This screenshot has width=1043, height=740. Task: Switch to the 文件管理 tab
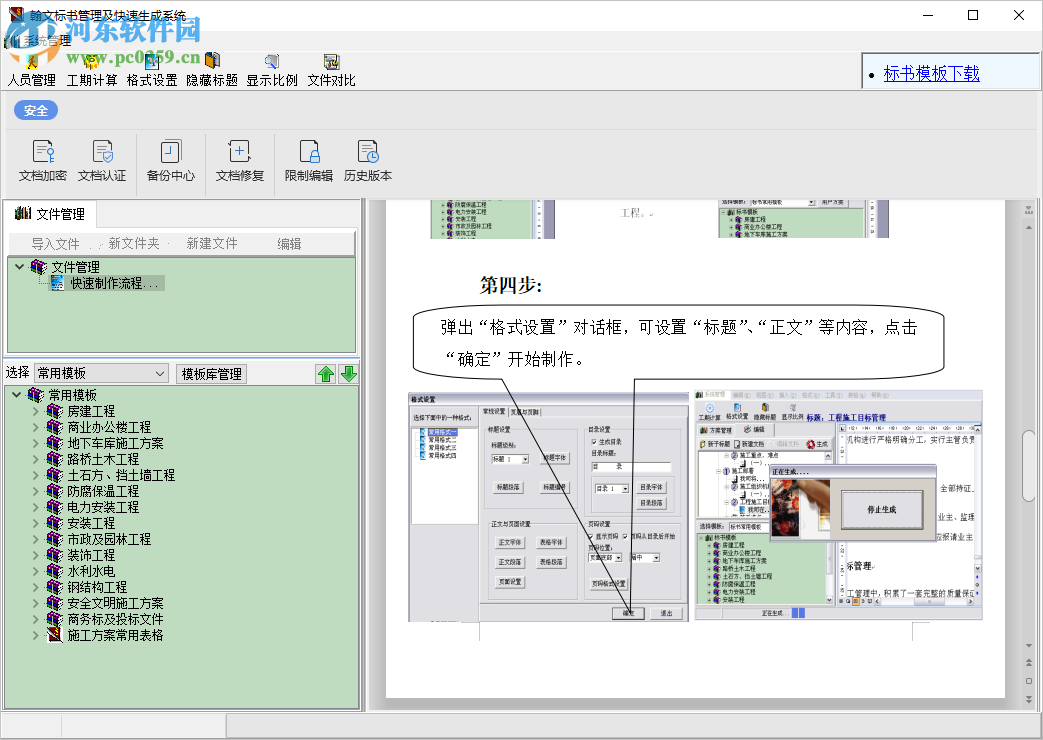point(51,214)
